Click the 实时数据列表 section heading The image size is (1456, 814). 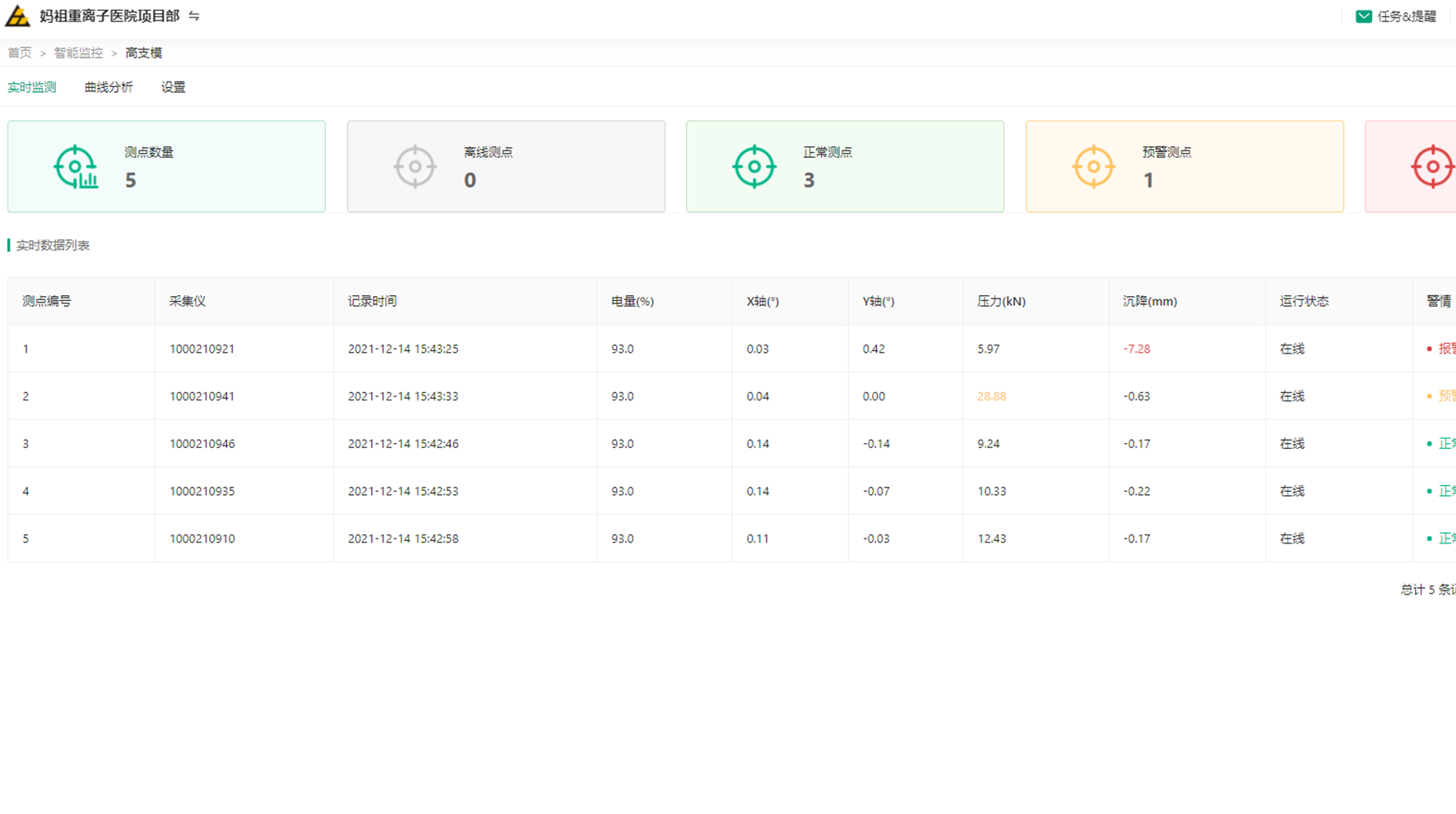coord(53,245)
